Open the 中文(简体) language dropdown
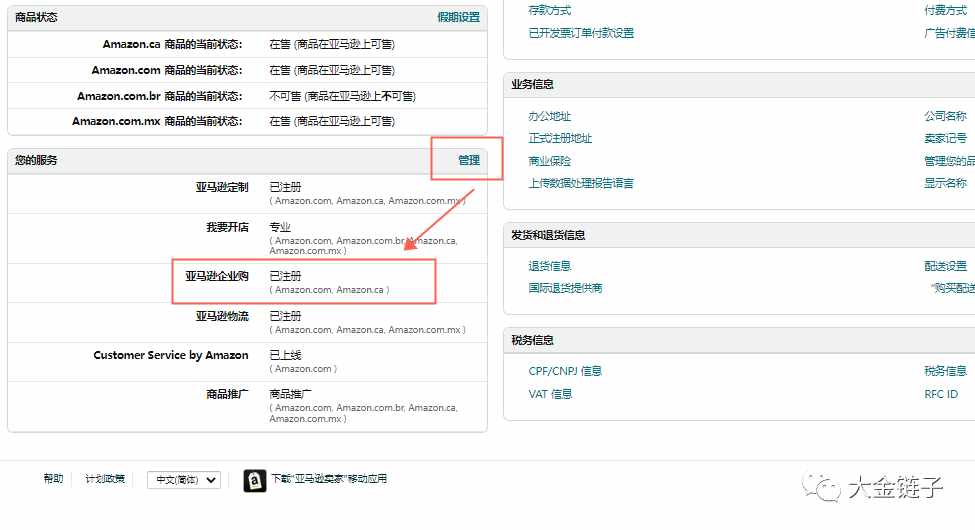This screenshot has width=975, height=530. [x=184, y=480]
